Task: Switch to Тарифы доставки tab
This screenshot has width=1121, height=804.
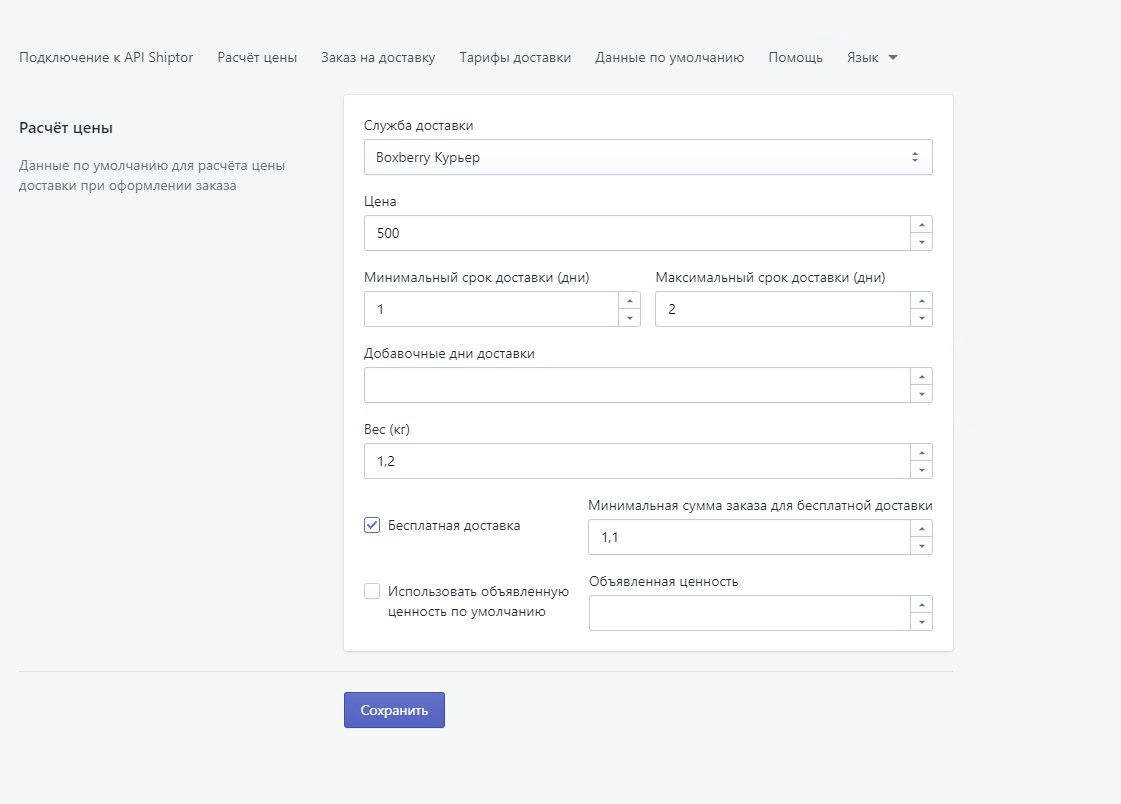Action: click(515, 58)
